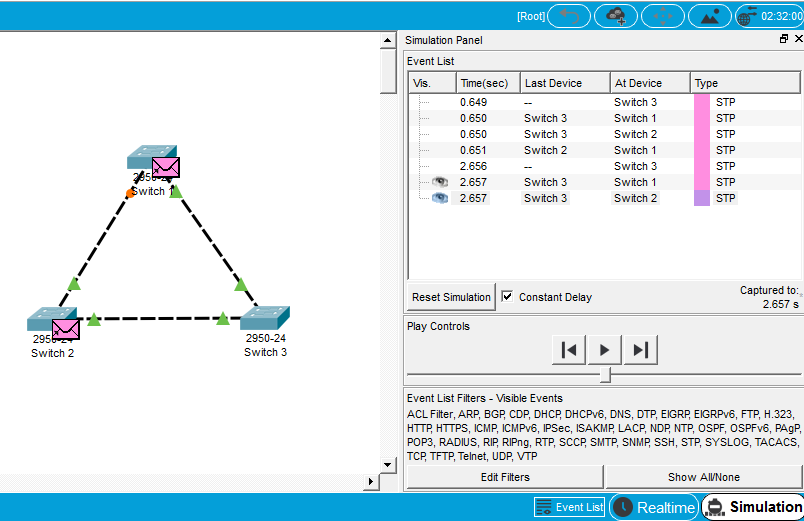Click the play speed slider handle

[x=605, y=374]
